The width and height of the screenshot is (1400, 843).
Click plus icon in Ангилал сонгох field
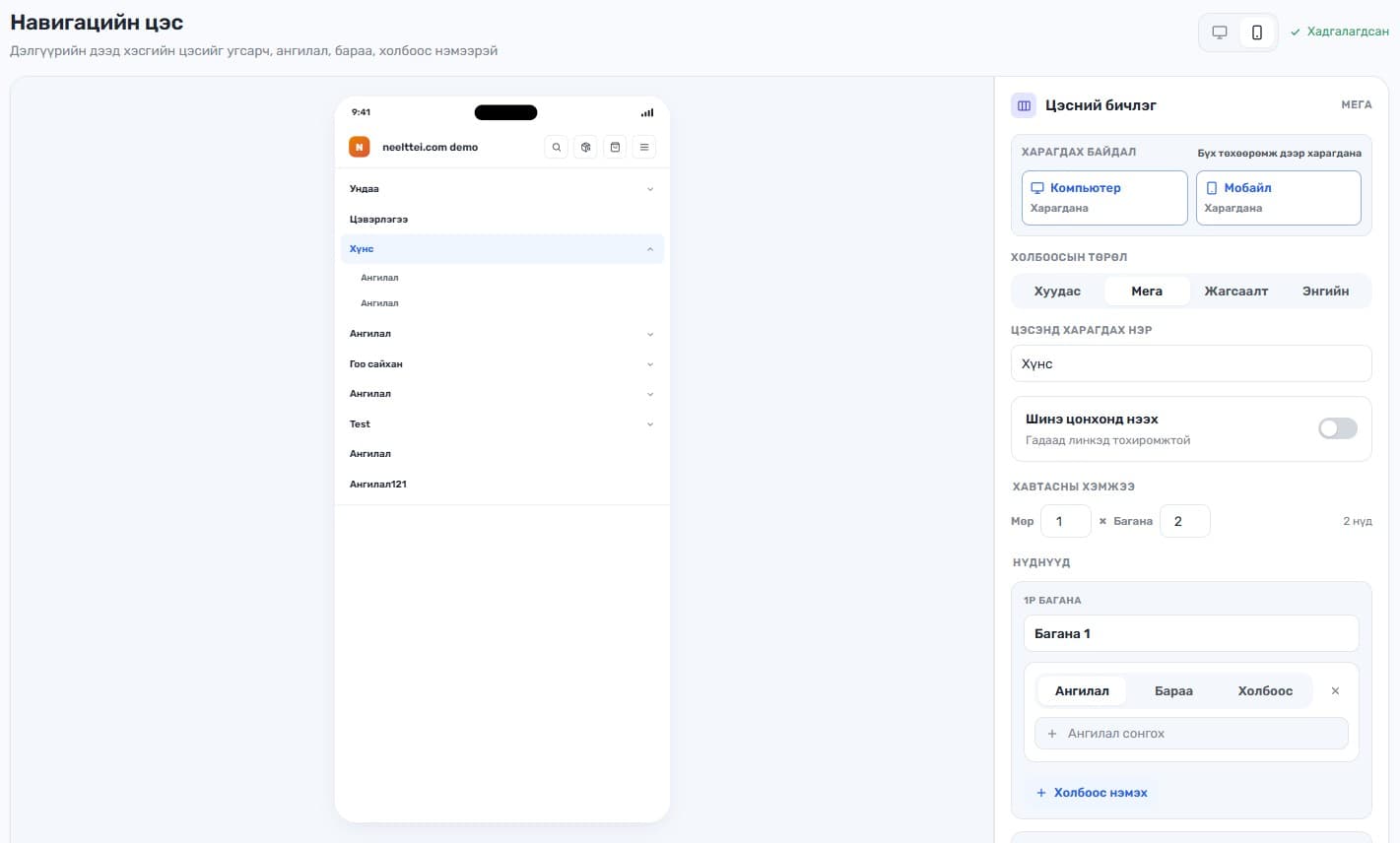[x=1052, y=734]
